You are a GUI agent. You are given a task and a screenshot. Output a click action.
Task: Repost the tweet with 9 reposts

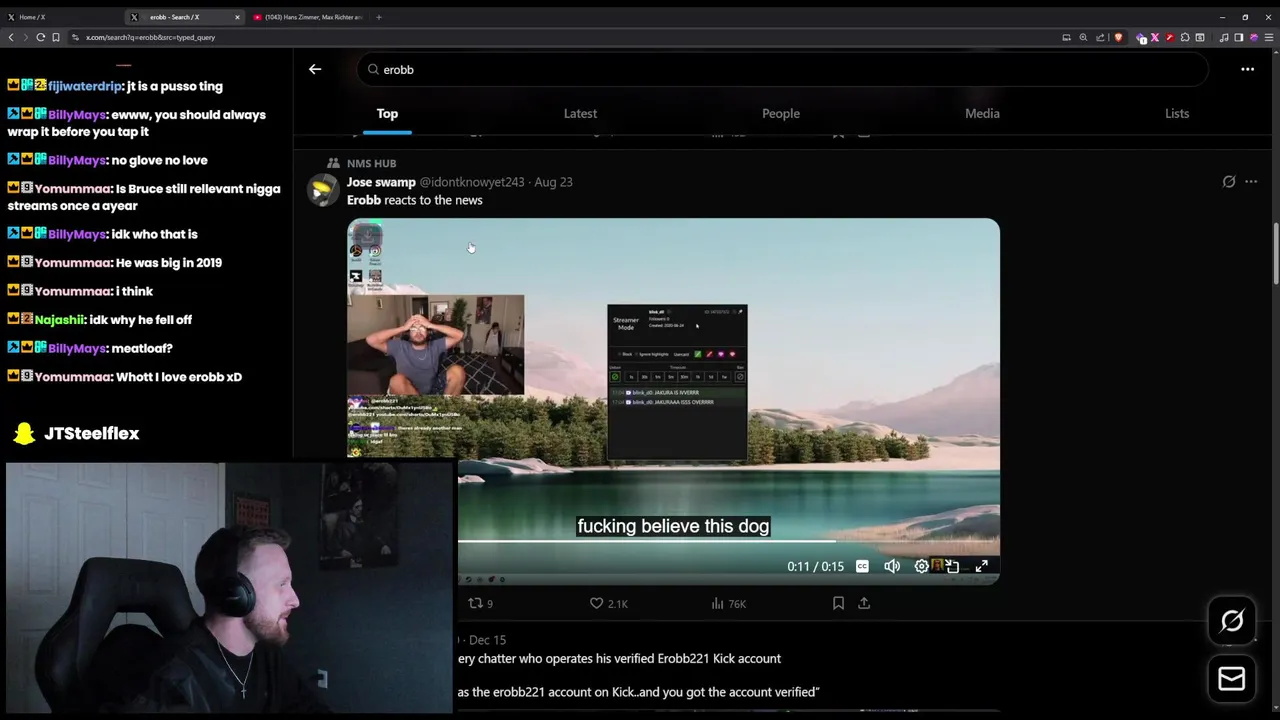481,603
